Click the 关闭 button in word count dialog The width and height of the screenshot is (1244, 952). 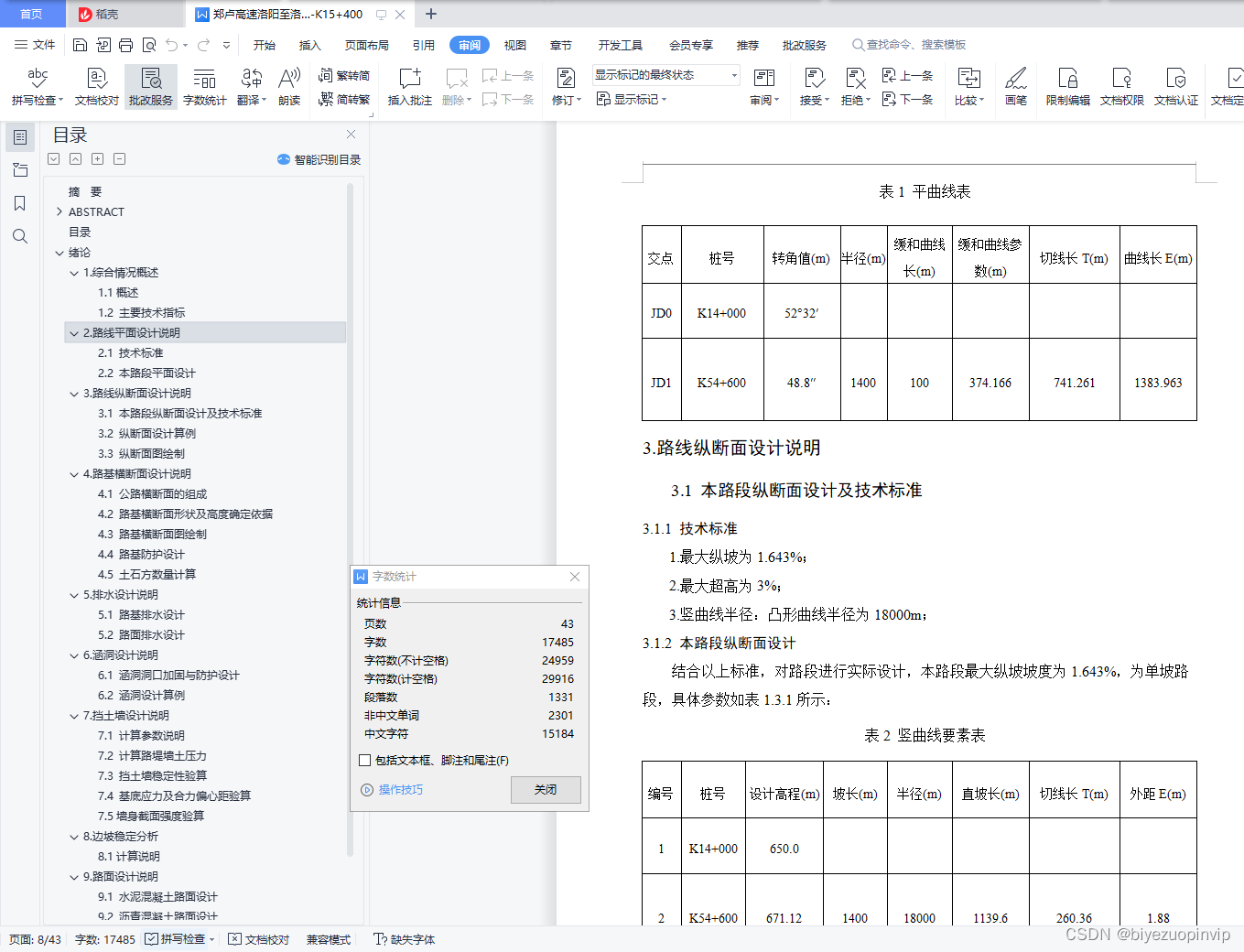[x=546, y=790]
